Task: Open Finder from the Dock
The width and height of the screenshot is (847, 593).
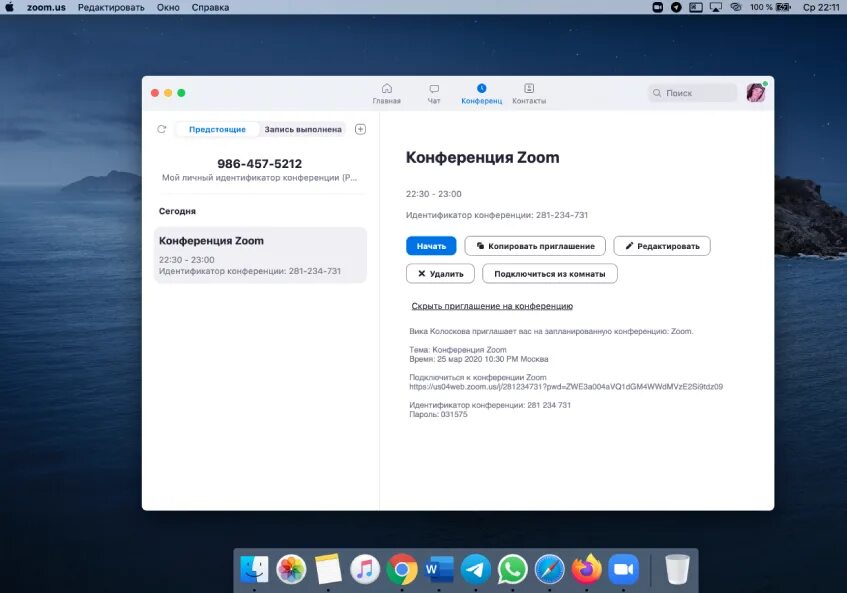Action: [254, 569]
